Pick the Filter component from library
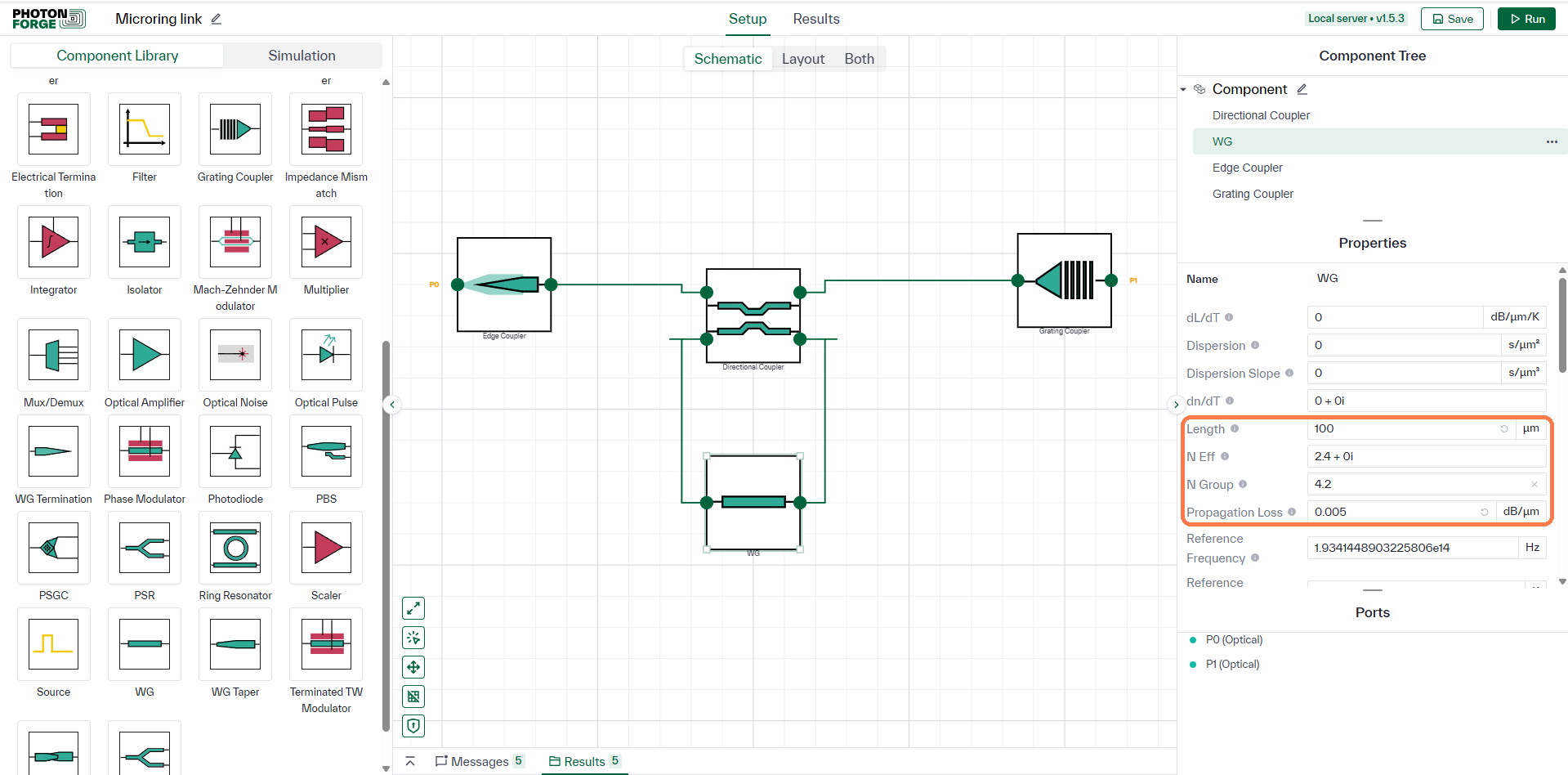This screenshot has height=775, width=1568. click(145, 129)
